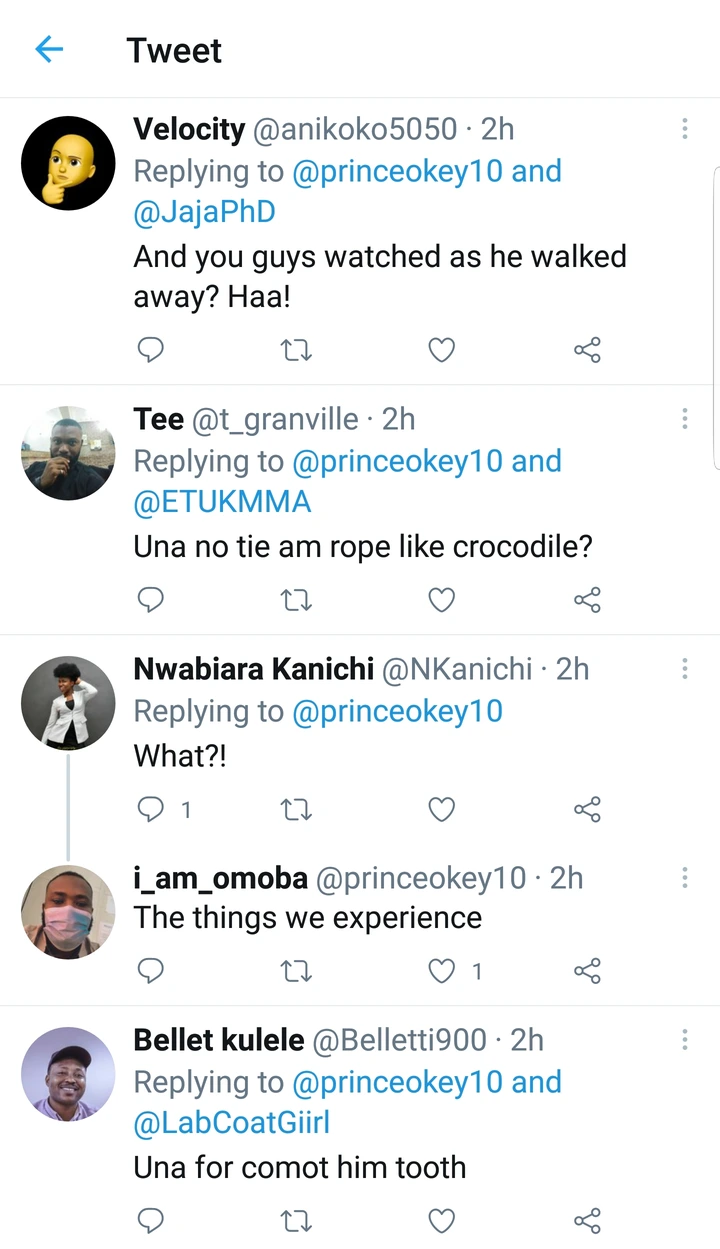Share Tee's tweet

coord(587,599)
